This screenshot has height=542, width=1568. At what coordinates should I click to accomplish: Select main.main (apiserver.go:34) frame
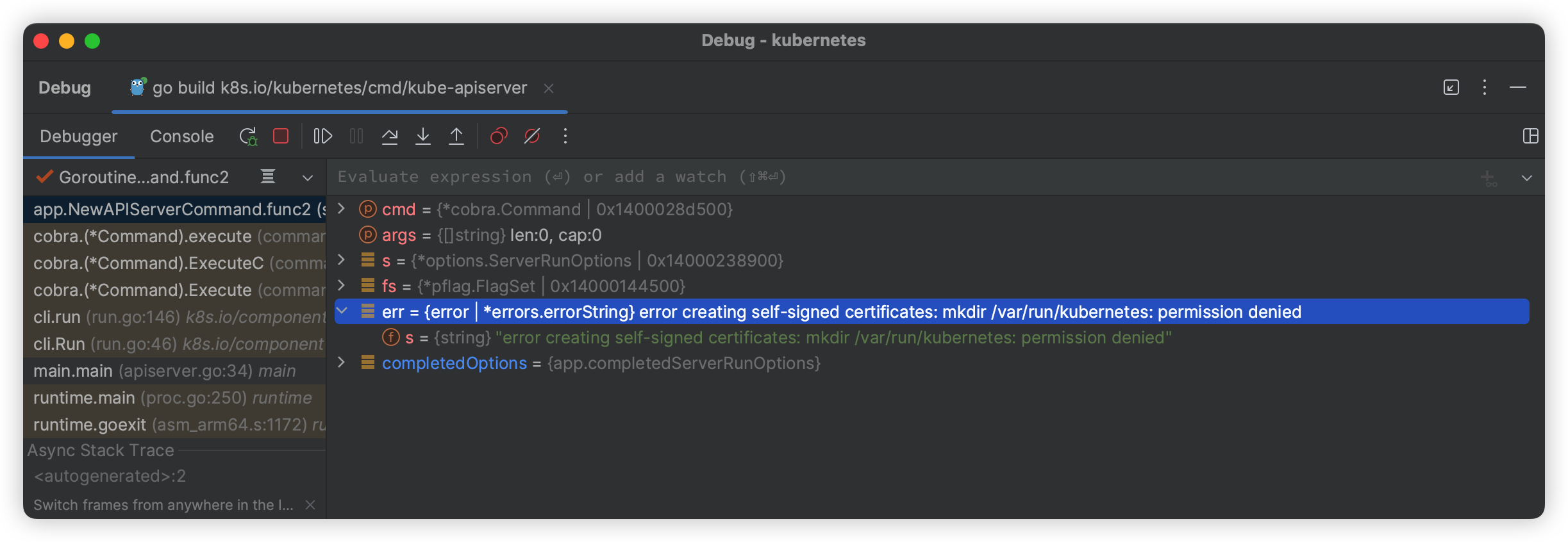tap(175, 371)
